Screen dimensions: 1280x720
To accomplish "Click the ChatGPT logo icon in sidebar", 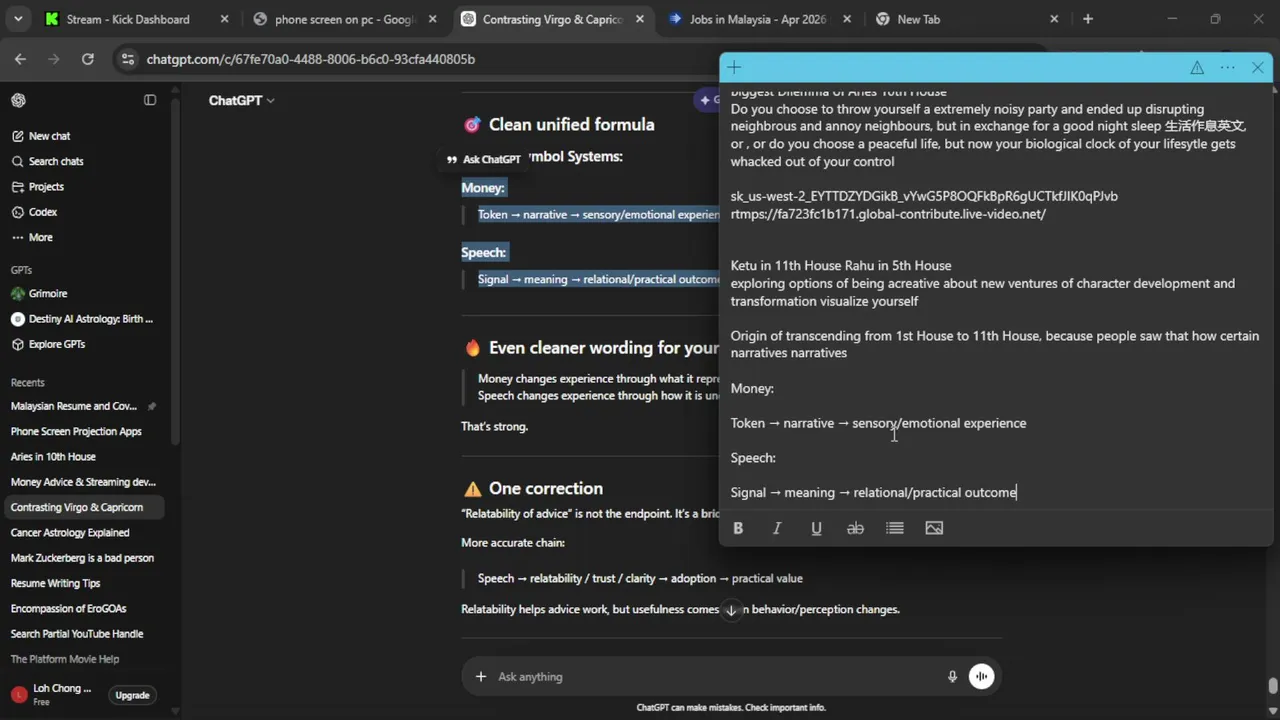I will [18, 100].
